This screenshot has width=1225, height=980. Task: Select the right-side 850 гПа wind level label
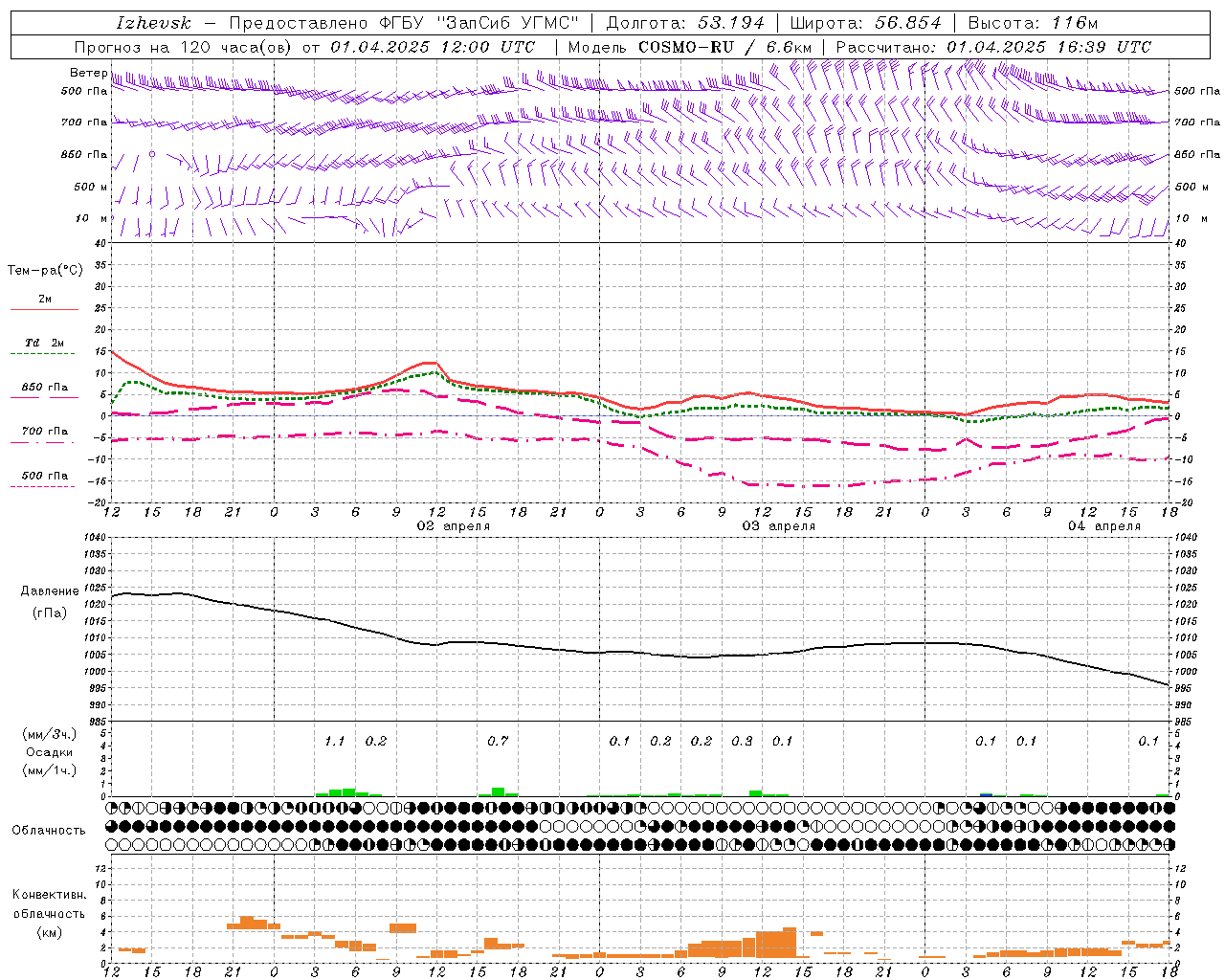pyautogui.click(x=1197, y=154)
